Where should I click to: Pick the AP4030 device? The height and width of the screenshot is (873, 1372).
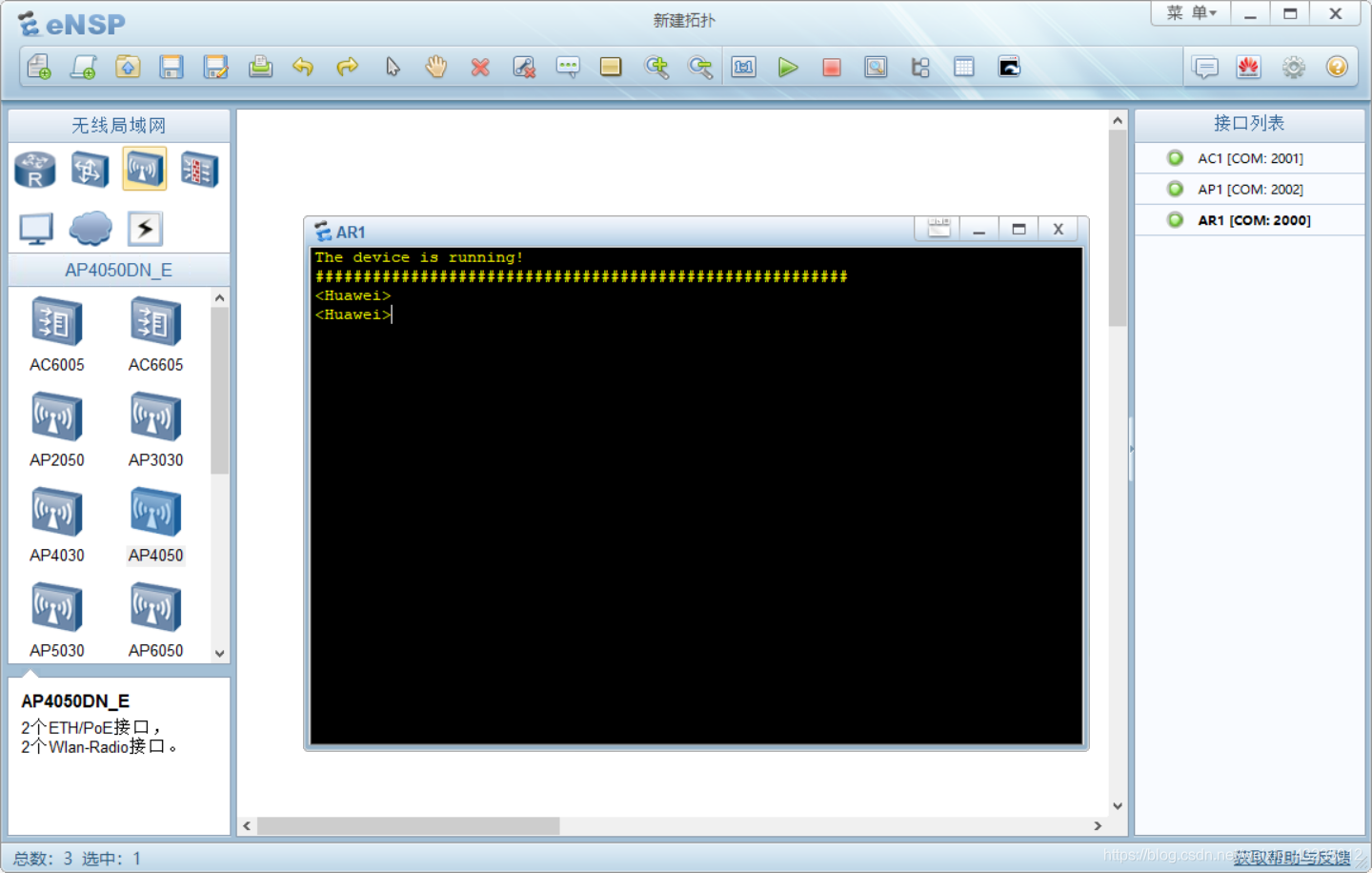[57, 525]
